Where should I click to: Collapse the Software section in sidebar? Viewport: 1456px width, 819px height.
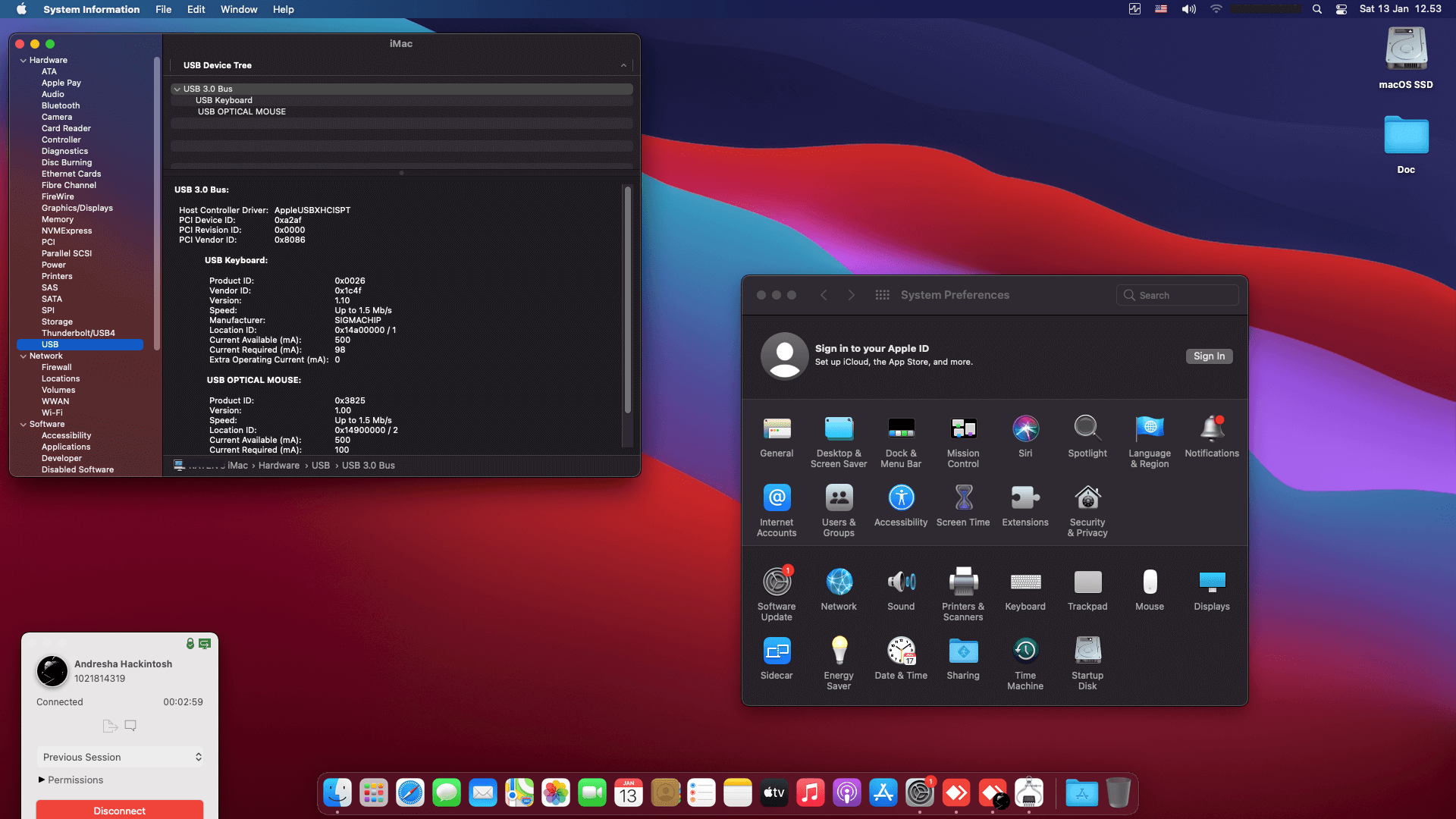(x=23, y=425)
